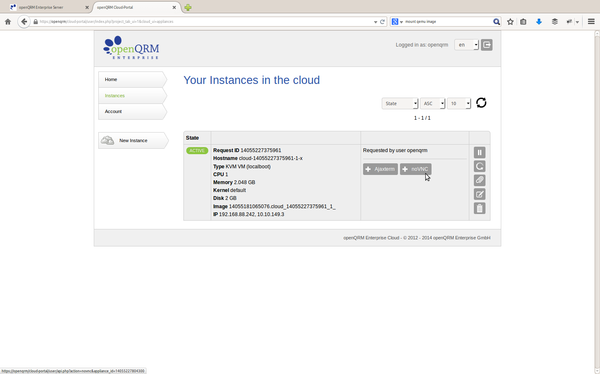Screen dimensions: 600x374
Task: Click the ACTIVE state badge
Action: pos(197,150)
